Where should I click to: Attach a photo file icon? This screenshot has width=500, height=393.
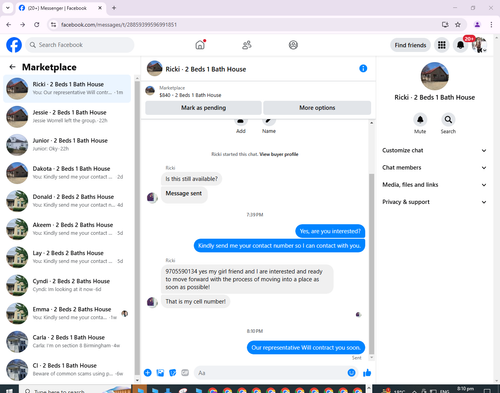[x=160, y=373]
